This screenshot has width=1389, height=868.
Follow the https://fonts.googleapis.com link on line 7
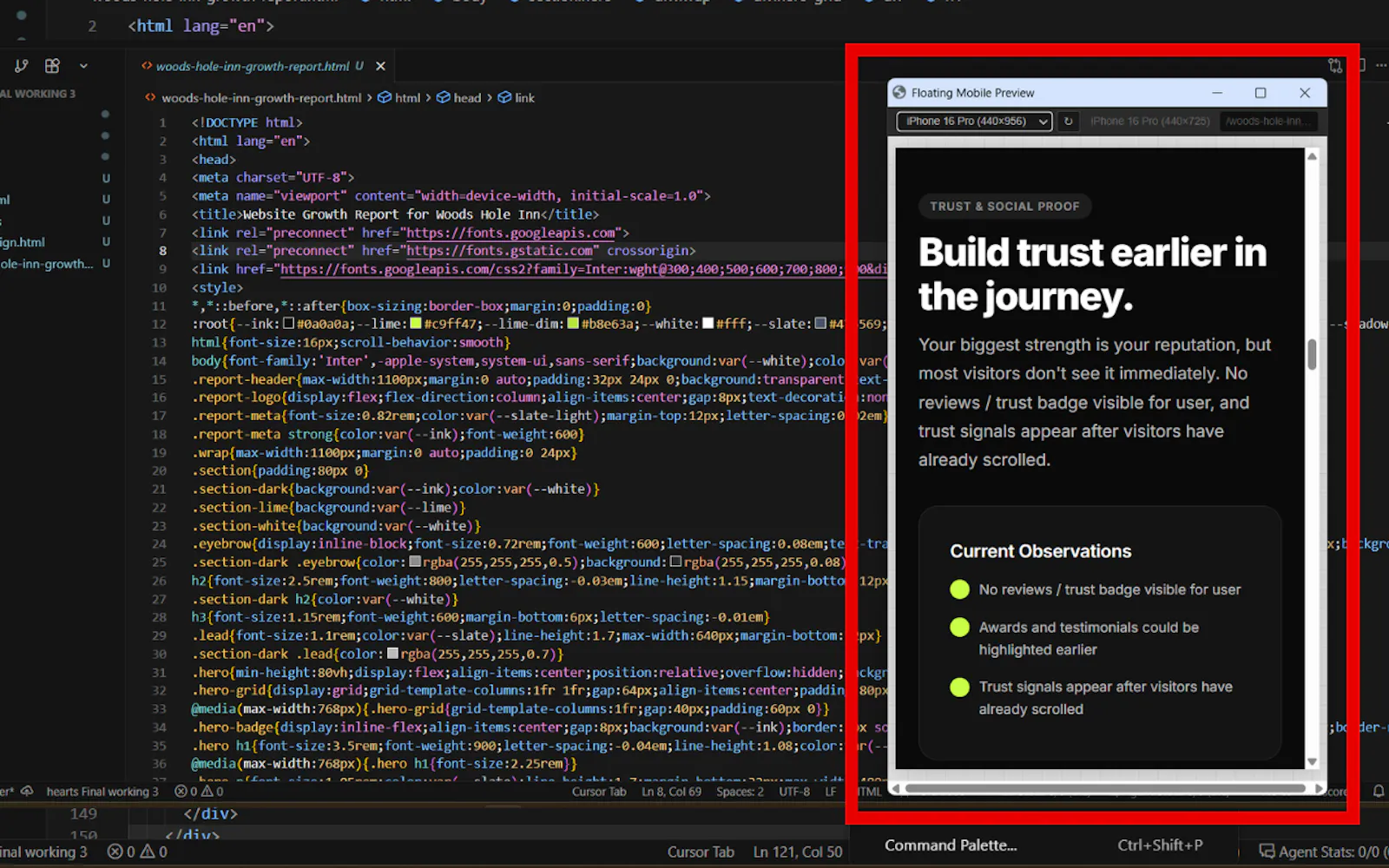510,233
